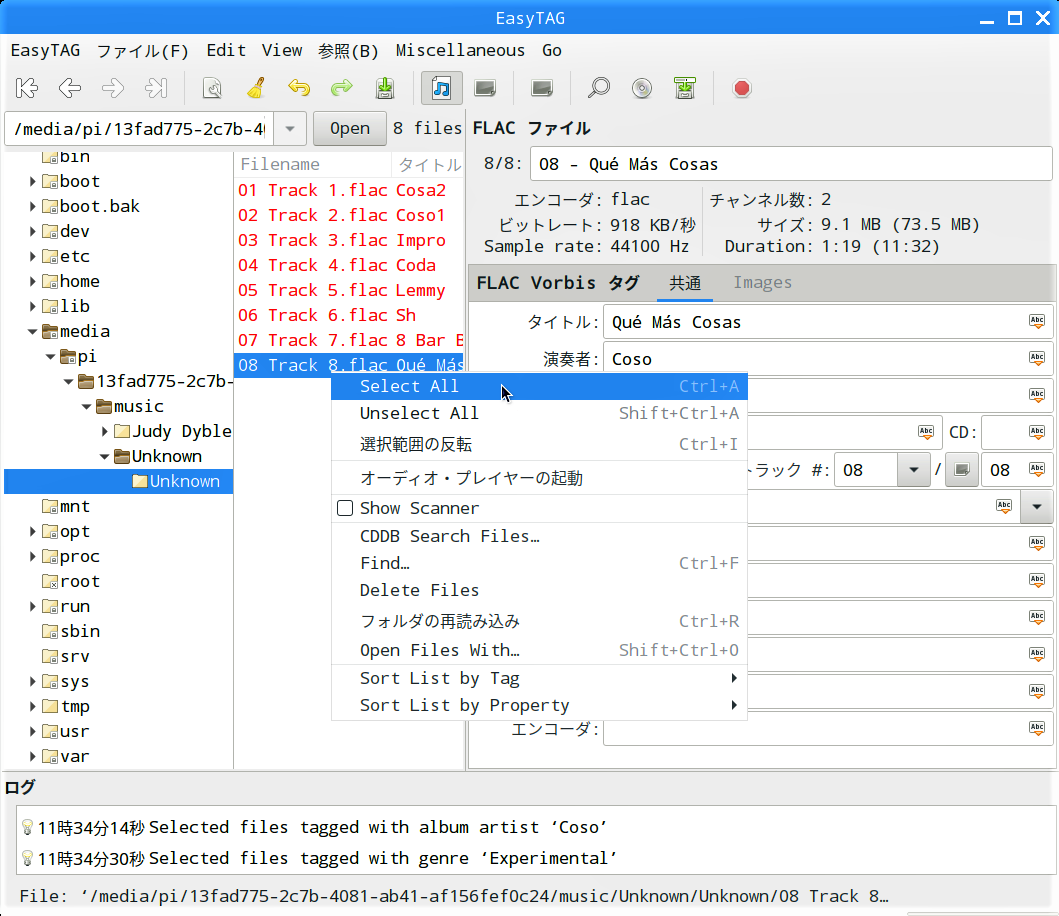Screen dimensions: 1059x916
Task: Select the selected Unknown subfolder
Action: click(184, 481)
